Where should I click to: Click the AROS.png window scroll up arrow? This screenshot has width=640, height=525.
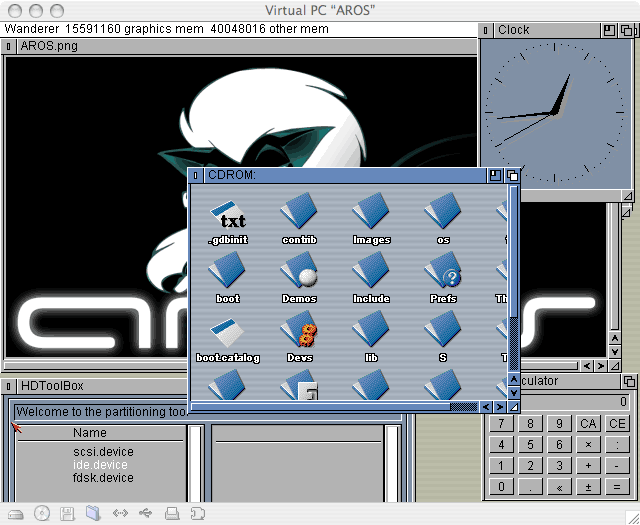(x=615, y=338)
